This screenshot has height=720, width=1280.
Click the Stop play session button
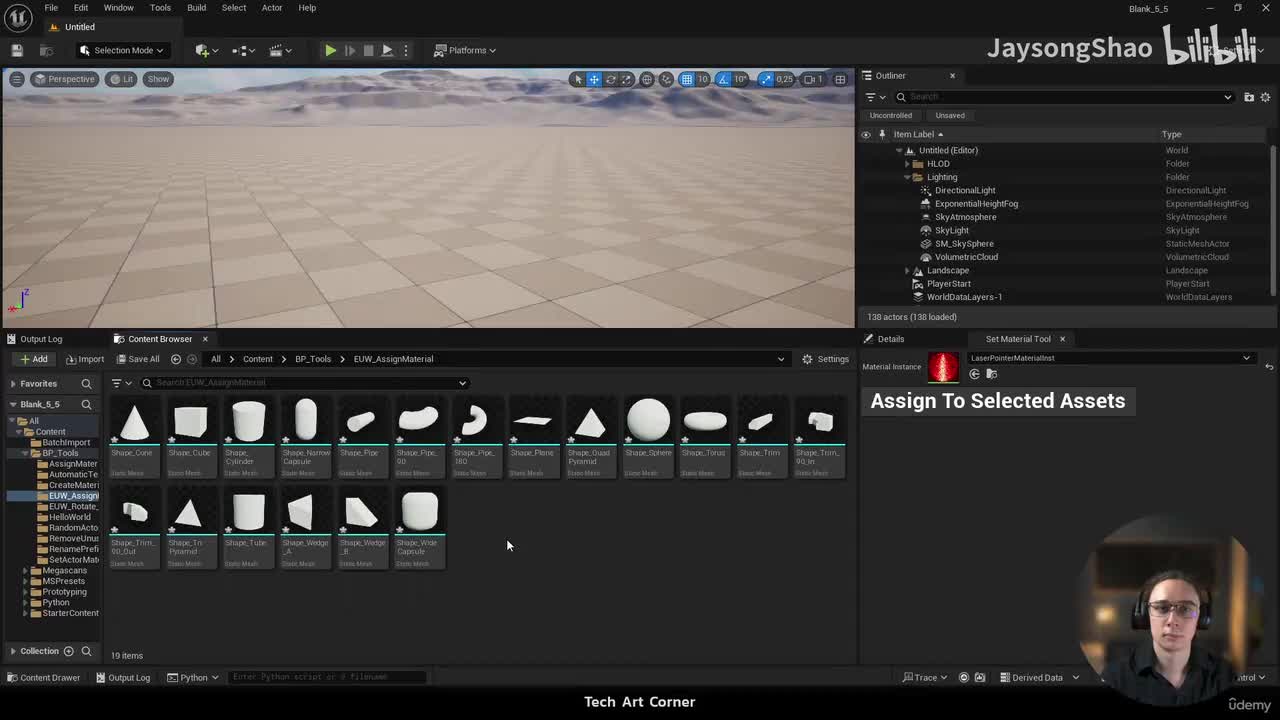[368, 50]
